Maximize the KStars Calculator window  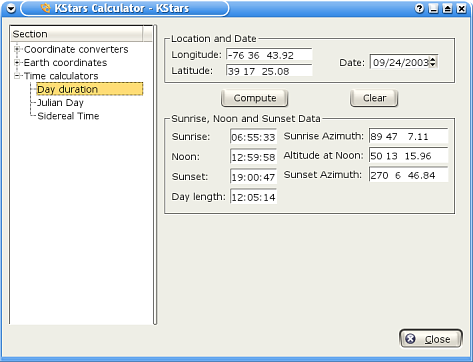[447, 8]
